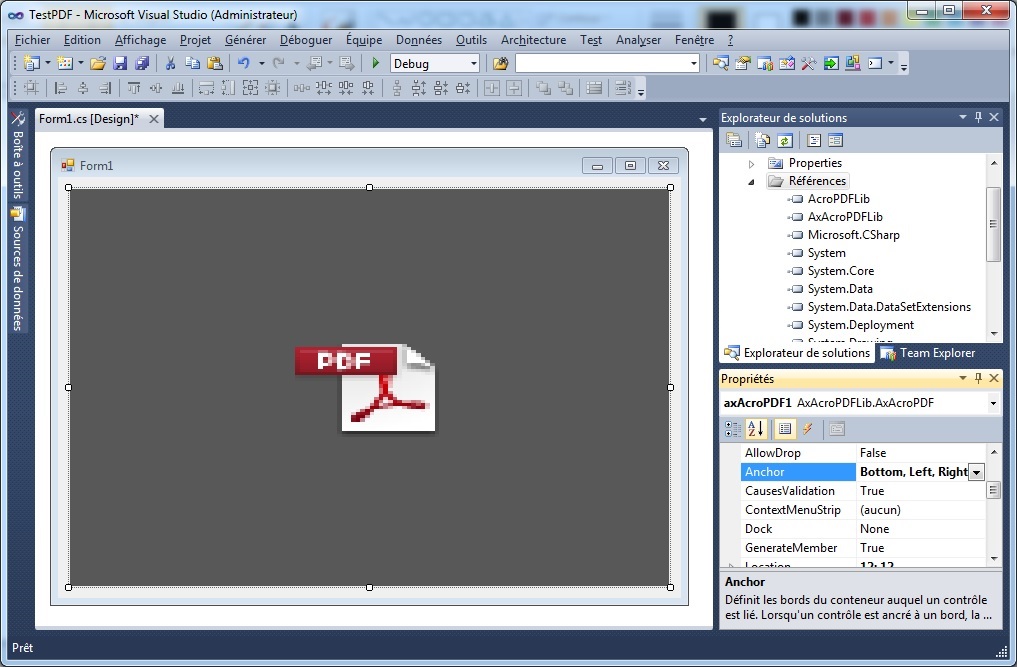Click the New Project toolbar icon
The height and width of the screenshot is (667, 1017).
[x=31, y=63]
